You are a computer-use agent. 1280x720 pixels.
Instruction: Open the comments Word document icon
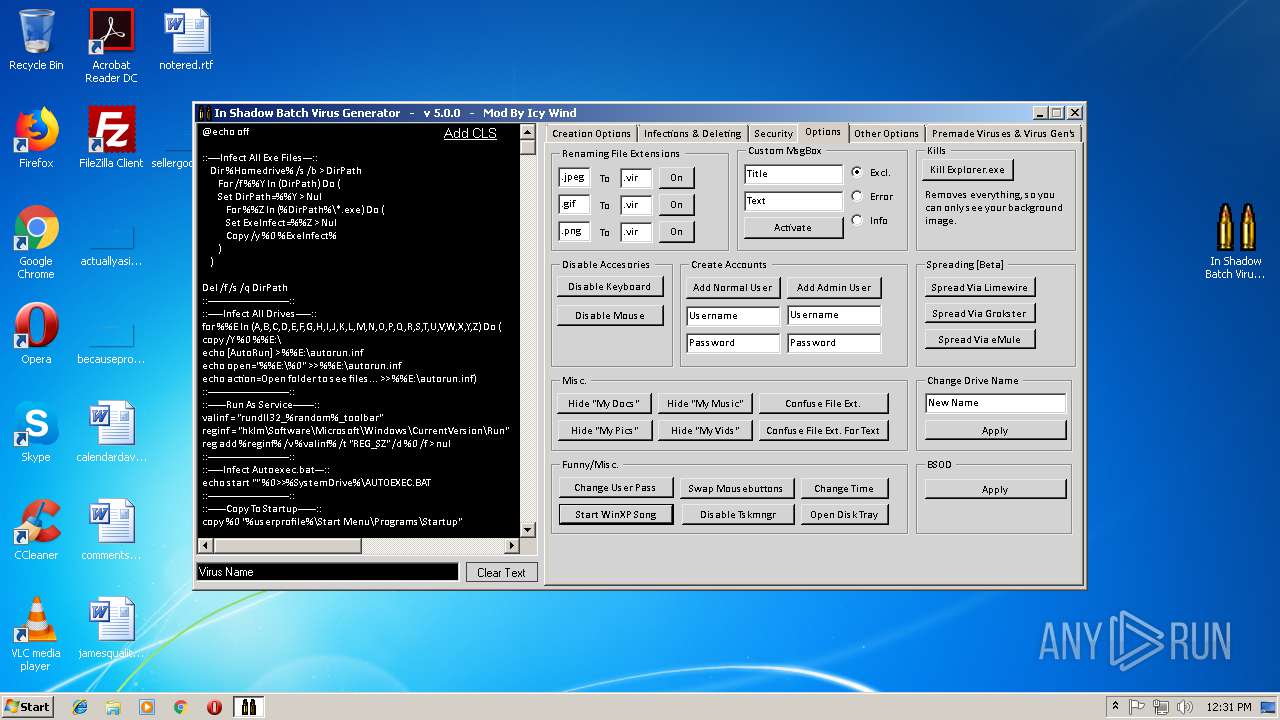click(x=111, y=530)
